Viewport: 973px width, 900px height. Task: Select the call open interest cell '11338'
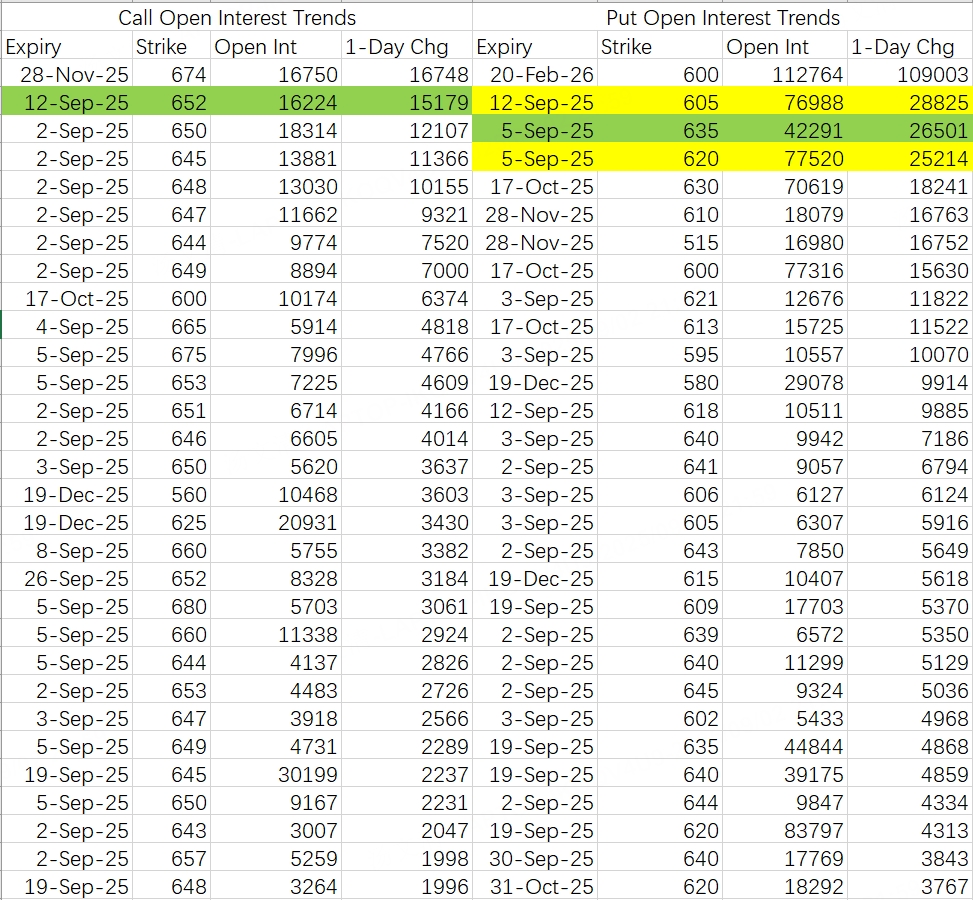point(276,634)
